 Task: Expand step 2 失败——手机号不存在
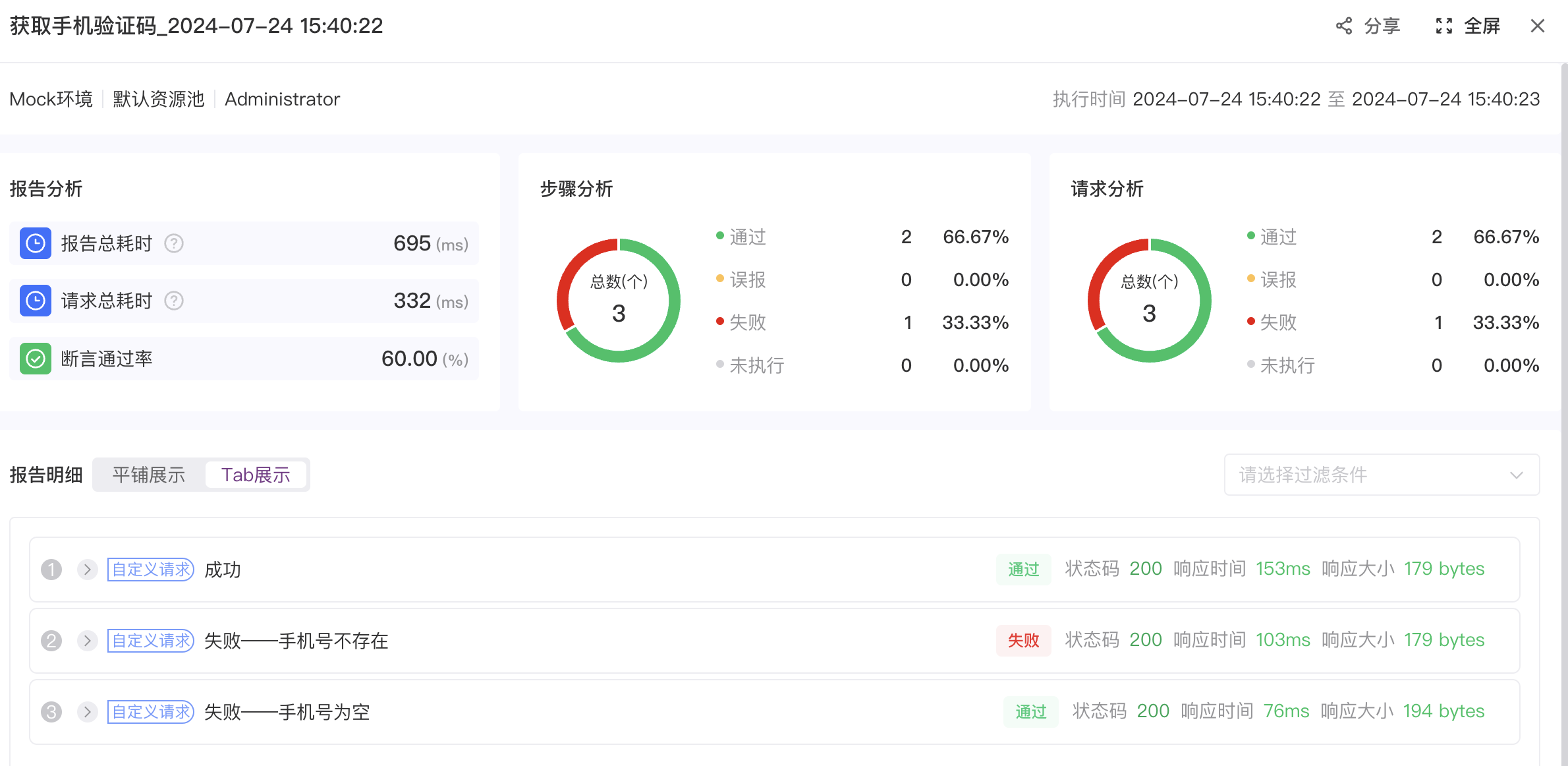pos(87,641)
